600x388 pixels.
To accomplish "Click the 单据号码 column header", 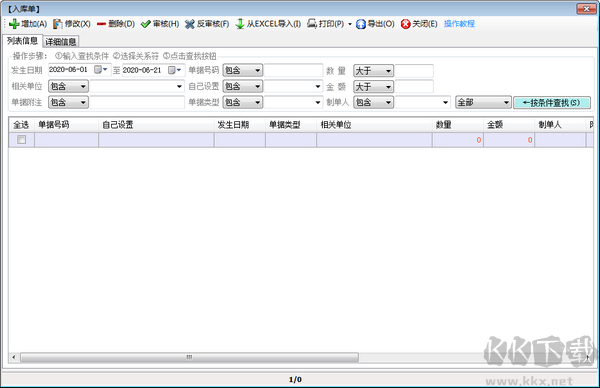I will (67, 125).
